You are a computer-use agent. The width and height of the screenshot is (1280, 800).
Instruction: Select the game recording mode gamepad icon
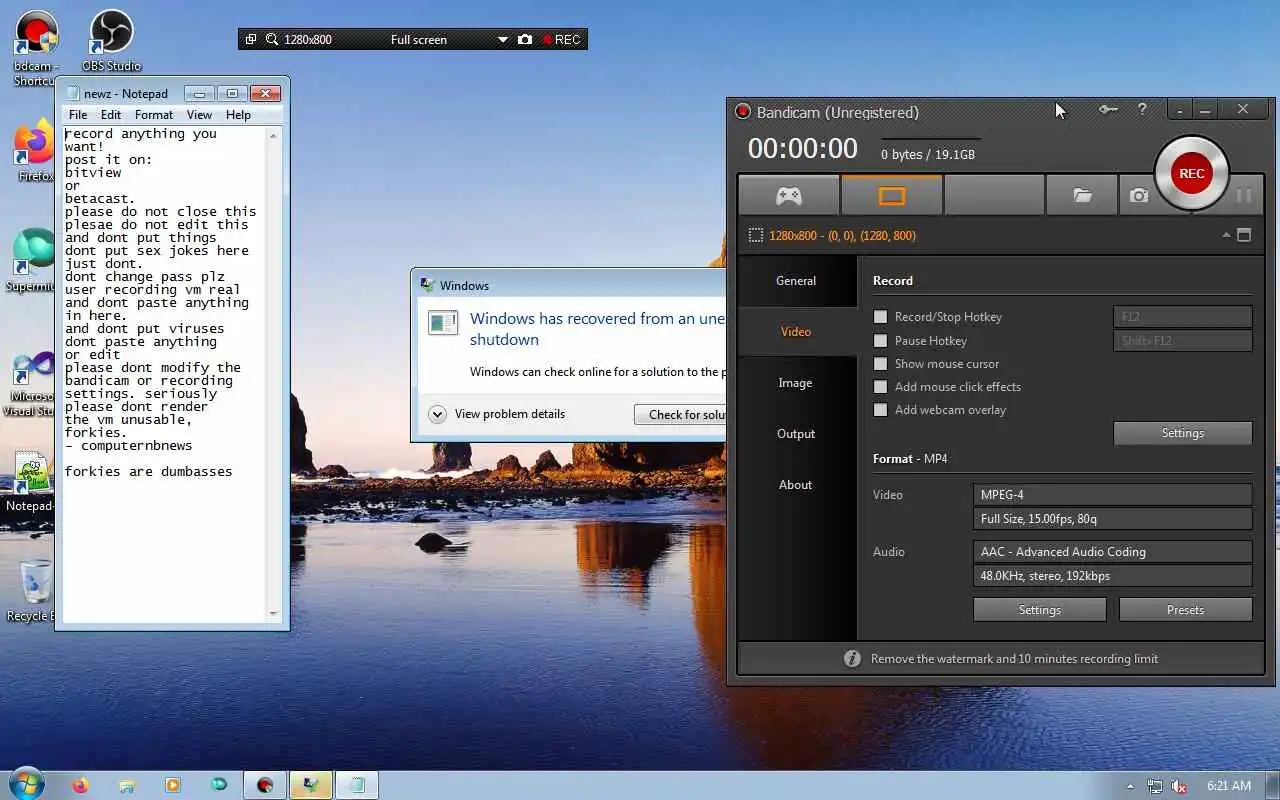[x=789, y=196]
